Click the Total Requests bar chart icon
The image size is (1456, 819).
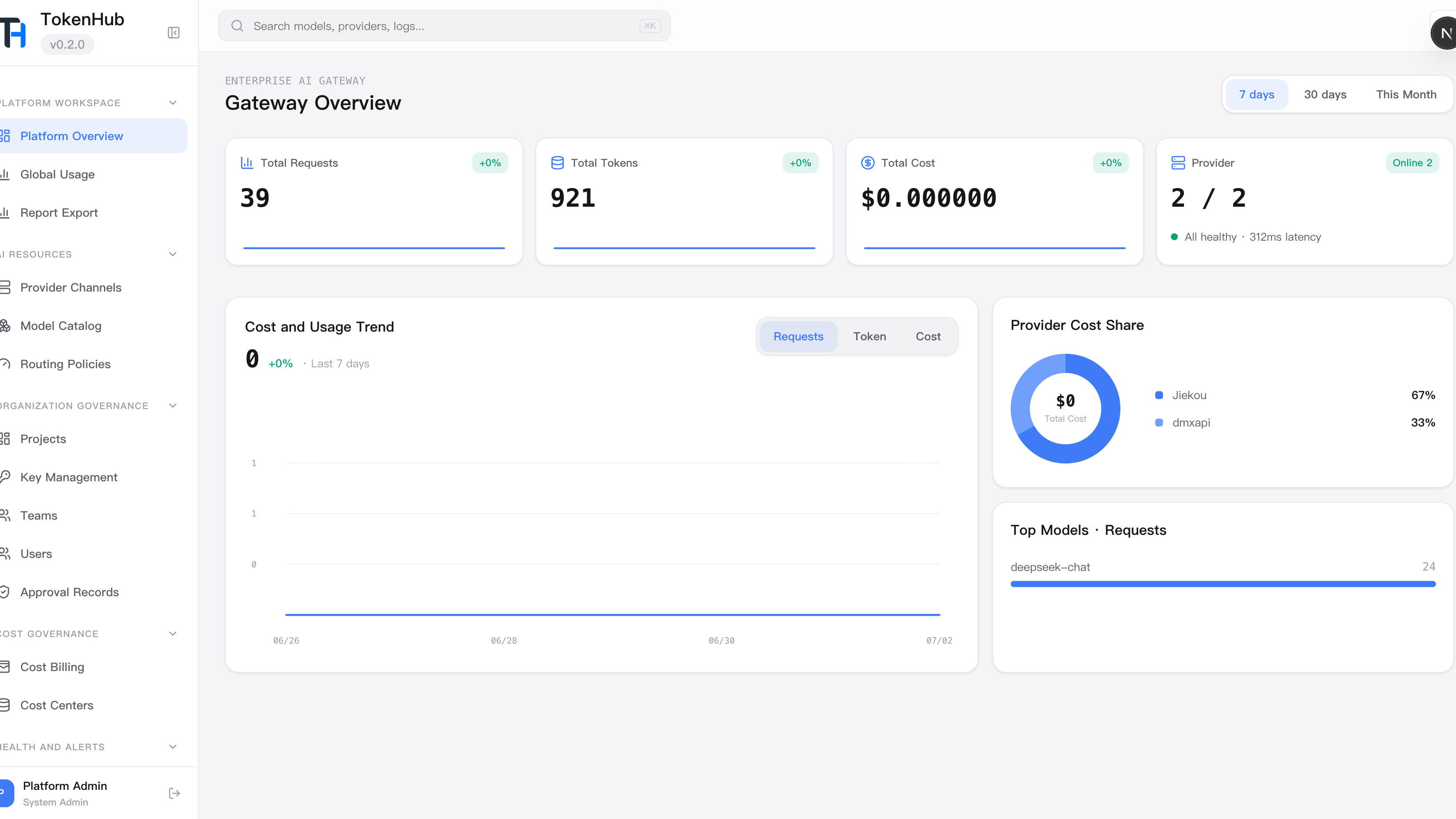pyautogui.click(x=247, y=163)
